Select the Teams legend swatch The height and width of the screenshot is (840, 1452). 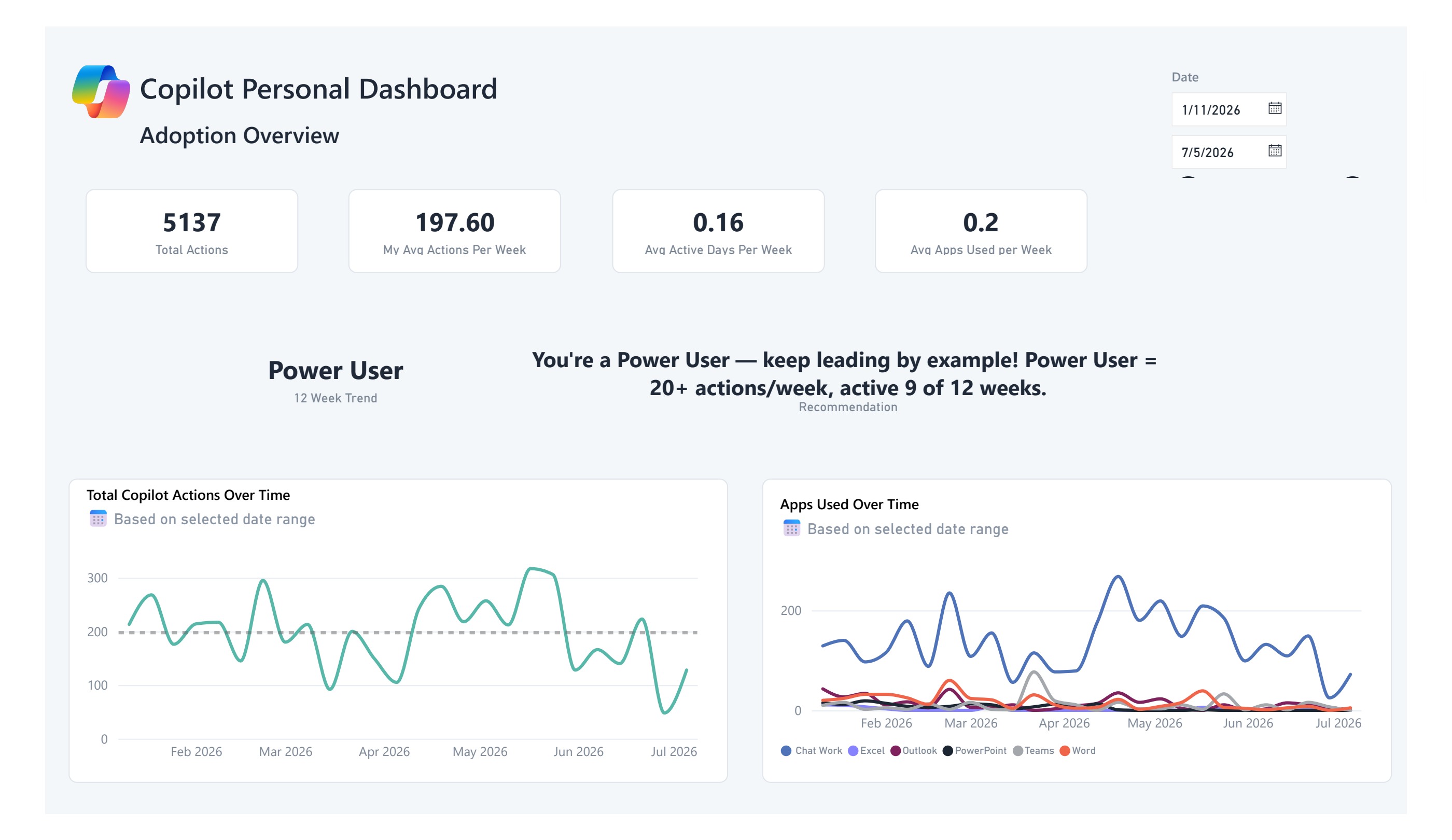click(x=1017, y=750)
